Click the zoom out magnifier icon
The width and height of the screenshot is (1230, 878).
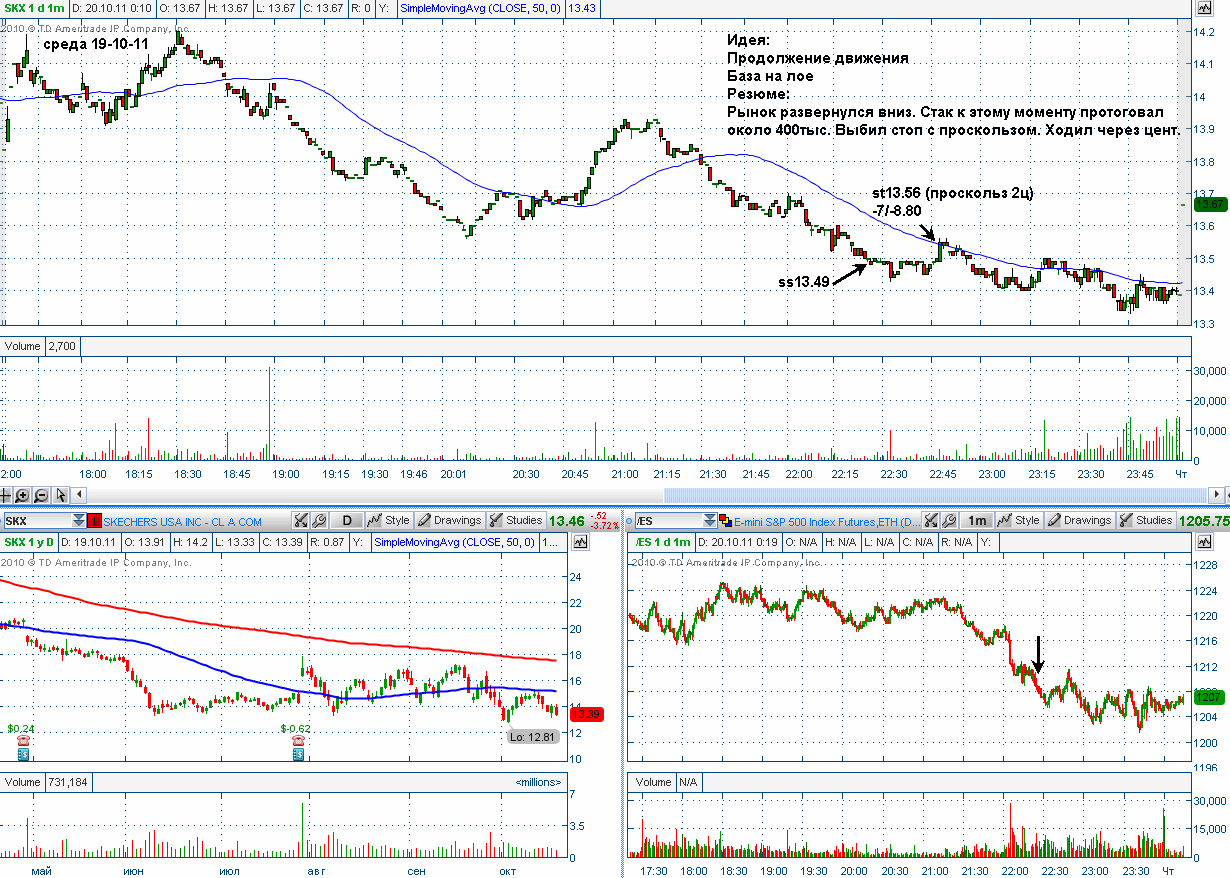(42, 495)
